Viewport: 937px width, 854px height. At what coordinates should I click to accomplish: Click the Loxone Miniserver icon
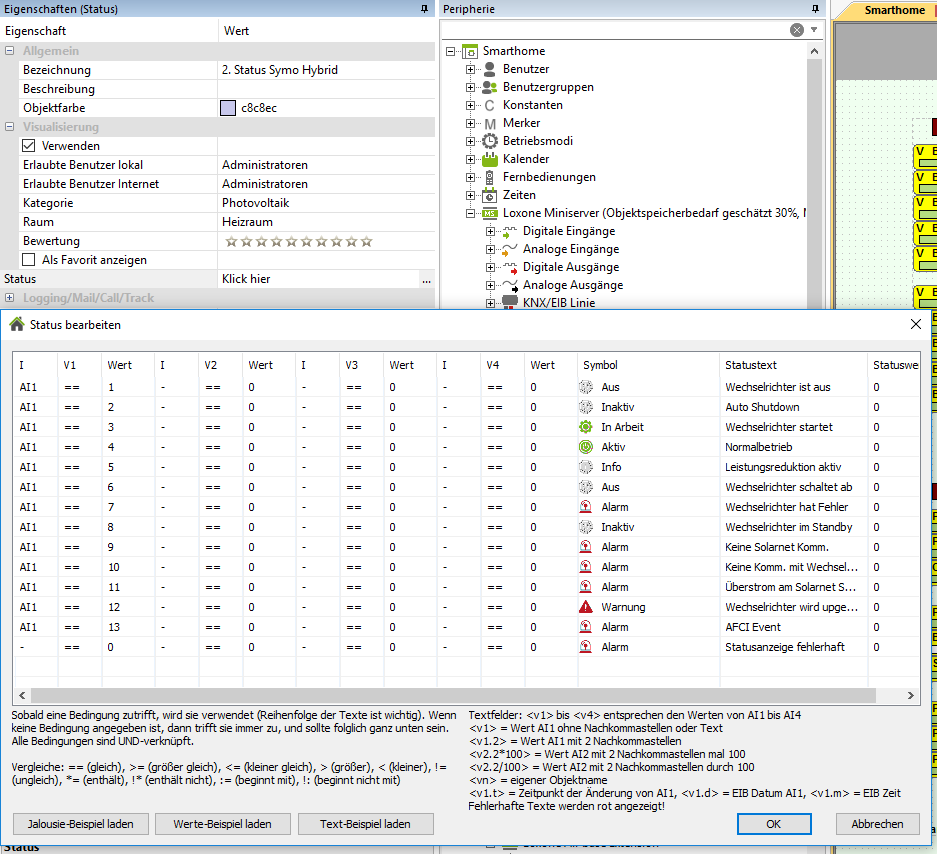click(x=490, y=213)
